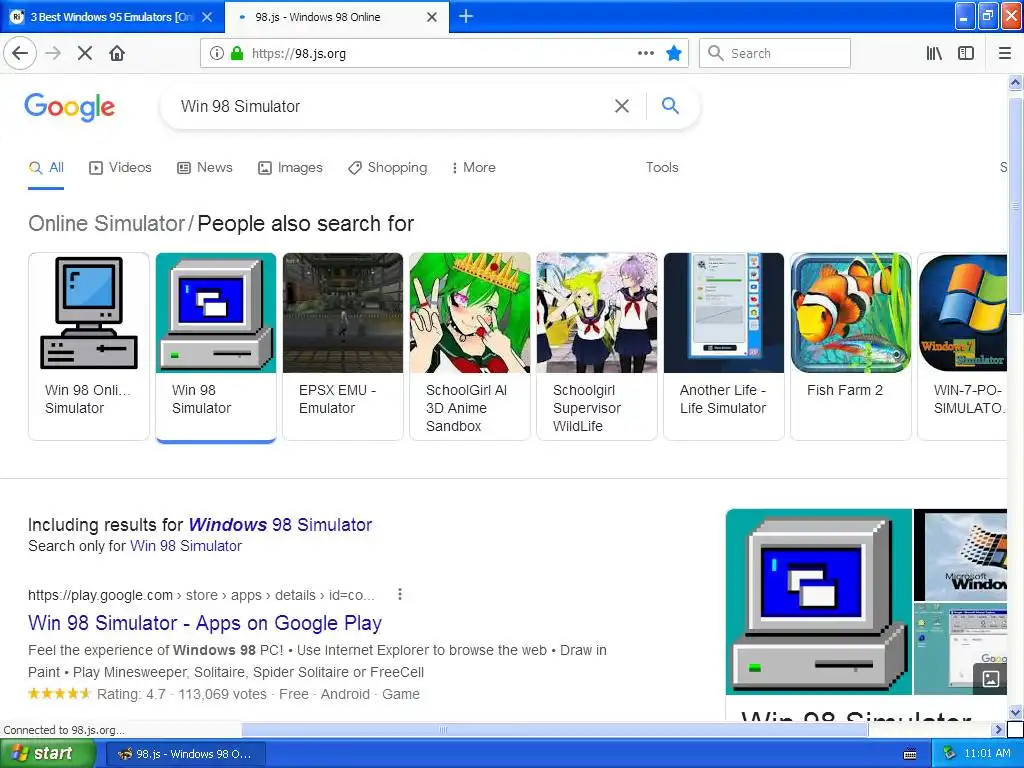The image size is (1024, 768).
Task: Search only for Win 98 Simulator link
Action: coord(186,546)
